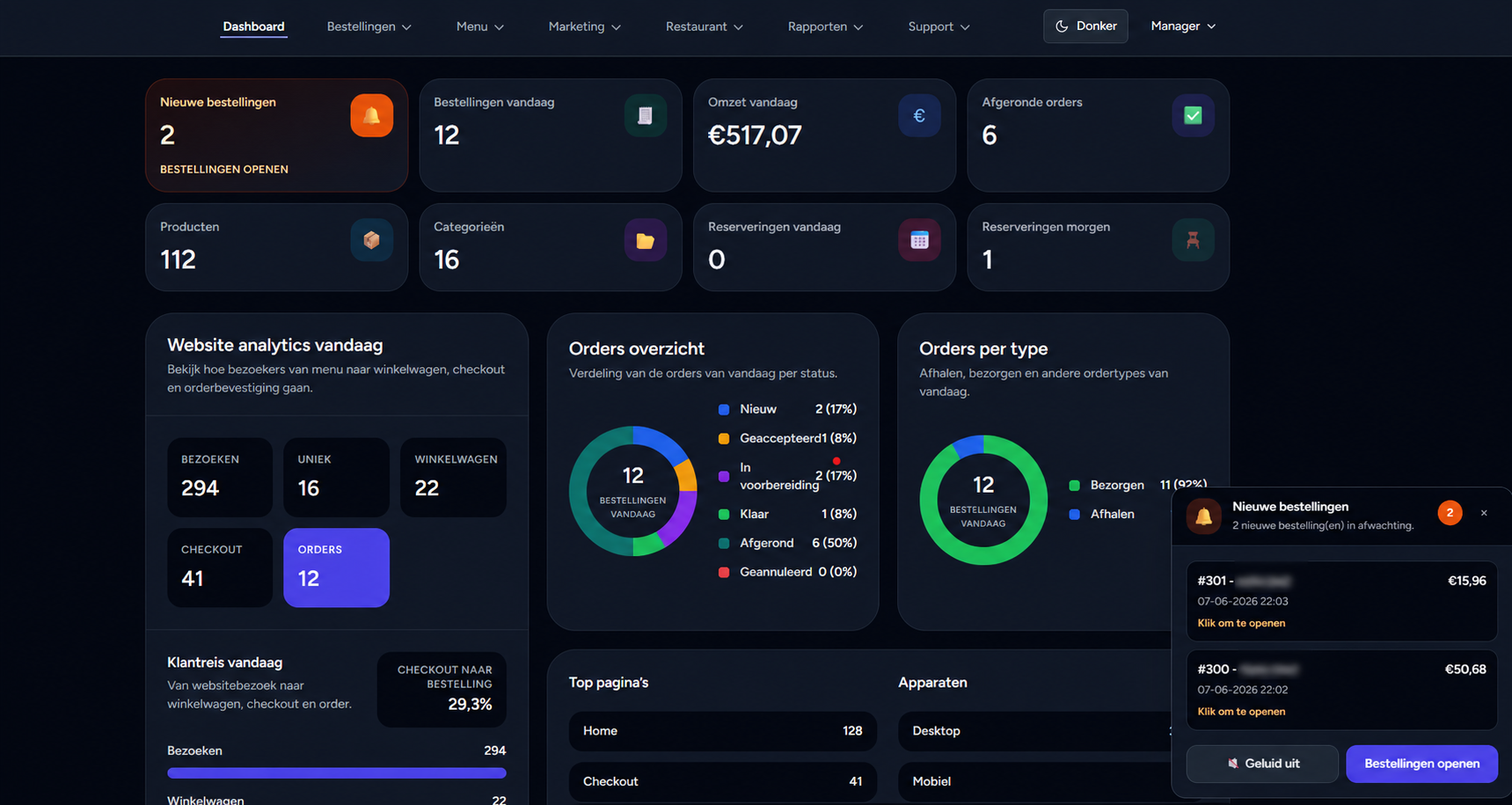Click the chair icon in Reserveringen morgen card

click(1193, 240)
